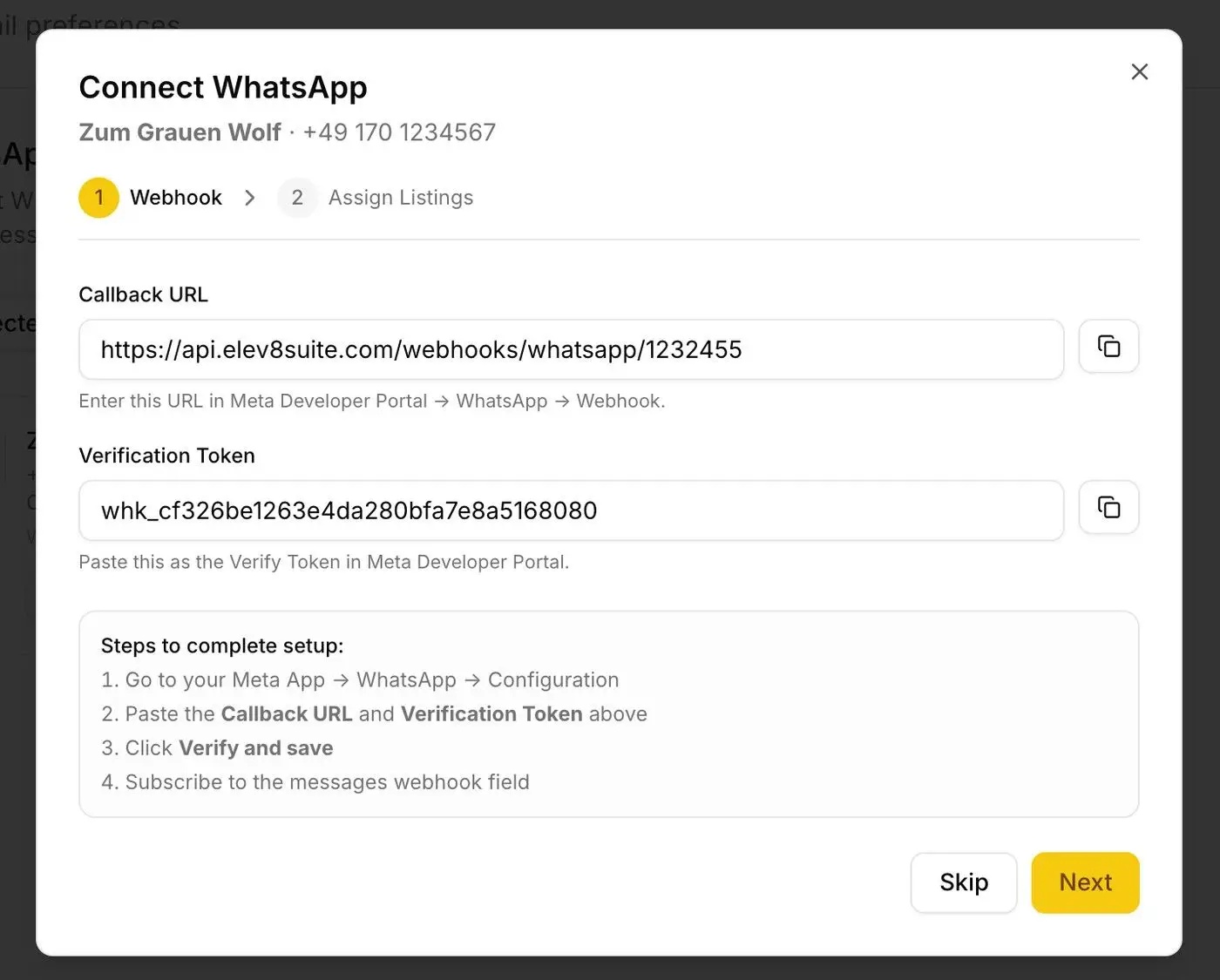Focus the Callback URL input field
The height and width of the screenshot is (980, 1220).
(571, 349)
